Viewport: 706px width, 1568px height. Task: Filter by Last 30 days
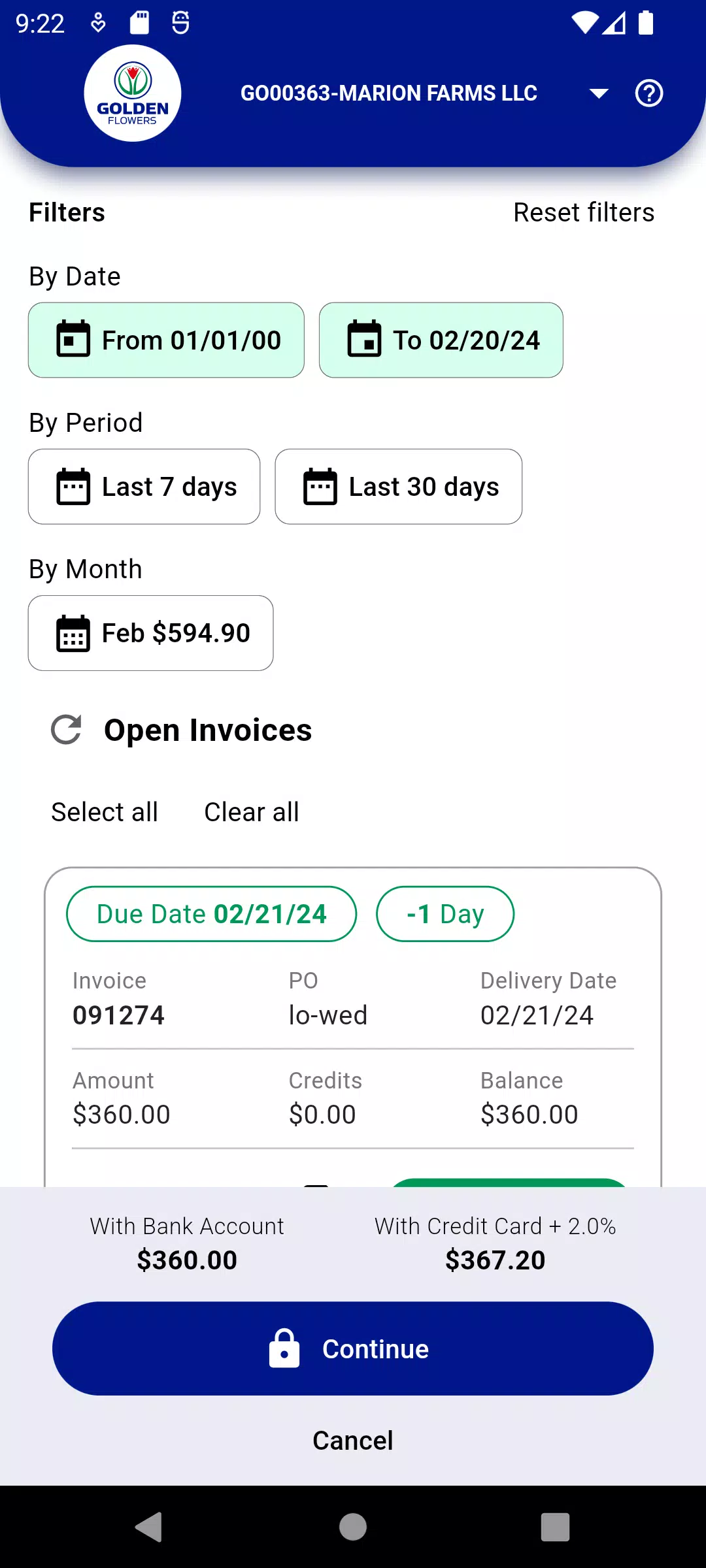pyautogui.click(x=399, y=486)
